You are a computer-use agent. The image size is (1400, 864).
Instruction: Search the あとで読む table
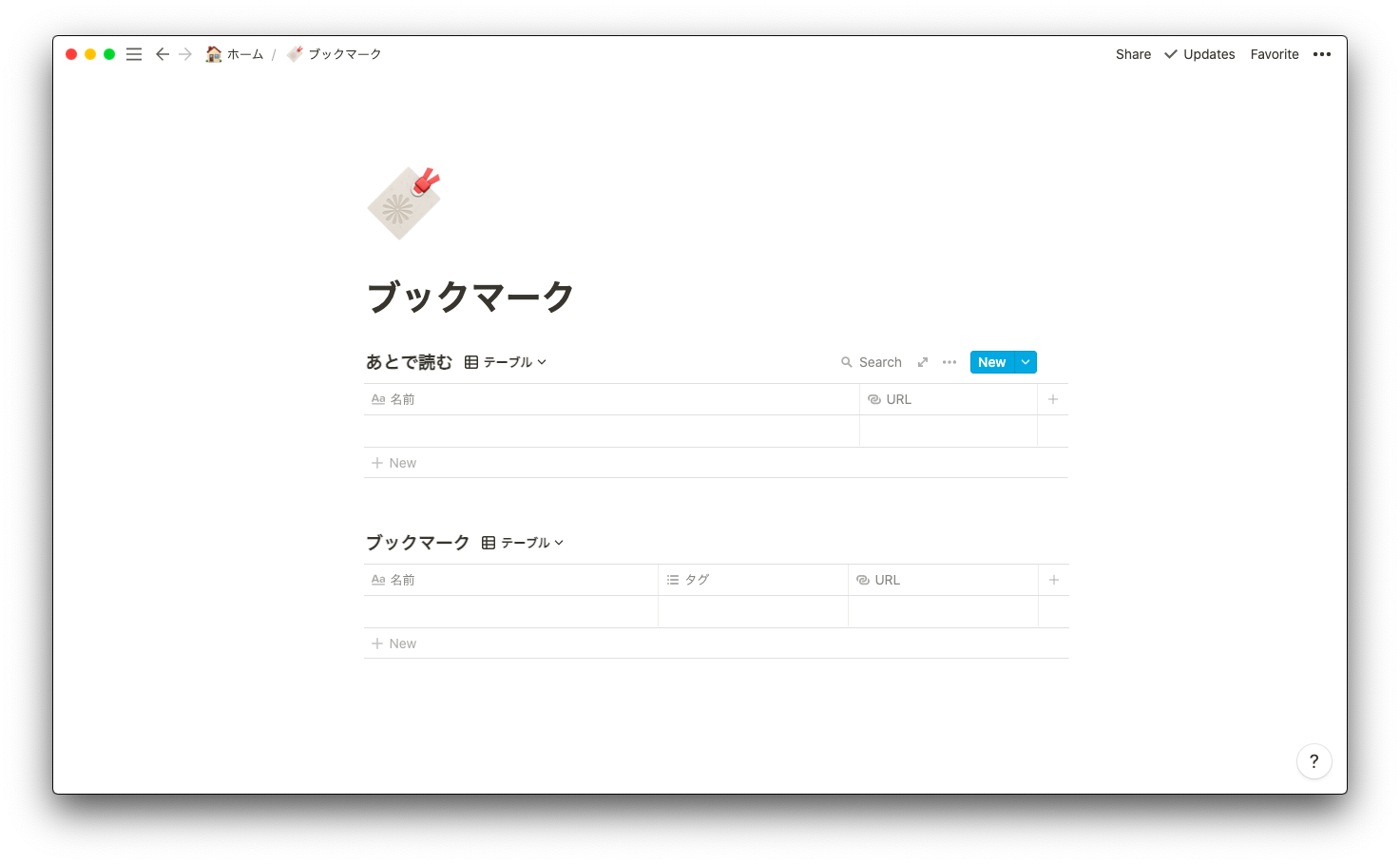pyautogui.click(x=872, y=362)
